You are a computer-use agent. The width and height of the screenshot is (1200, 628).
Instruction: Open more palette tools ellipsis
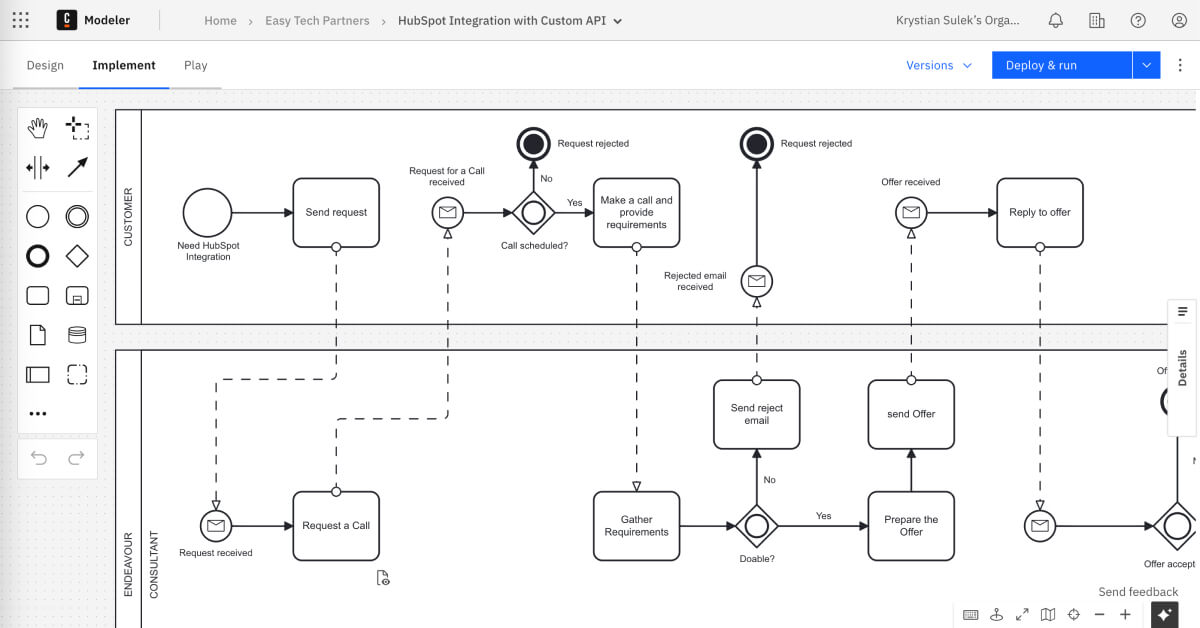point(38,413)
